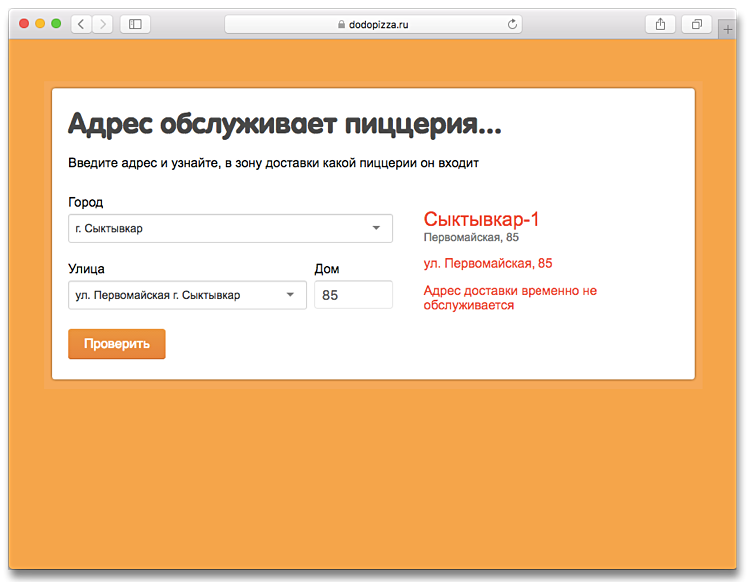This screenshot has width=750, height=582.
Task: Open the Город dropdown showing г. Сыктывкар
Action: pyautogui.click(x=230, y=228)
